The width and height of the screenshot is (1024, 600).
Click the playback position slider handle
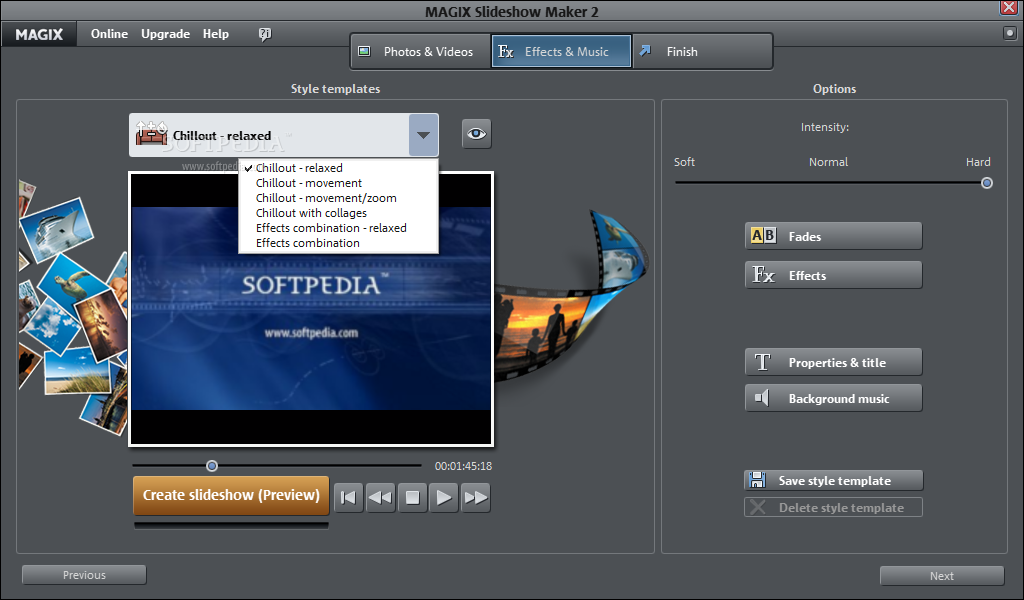(x=212, y=466)
